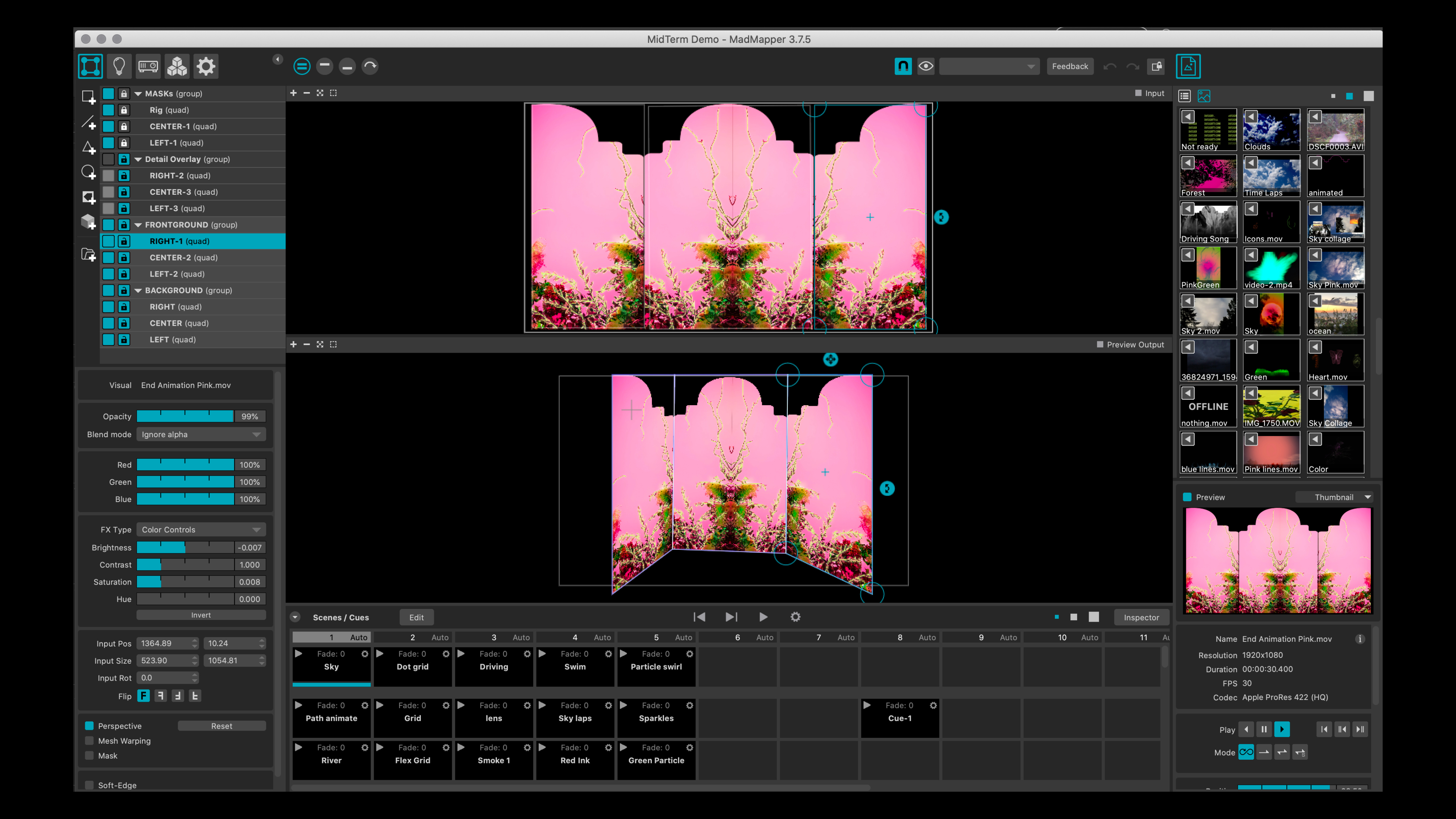The width and height of the screenshot is (1456, 819).
Task: Select the LEFT quad layer
Action: [x=193, y=340]
